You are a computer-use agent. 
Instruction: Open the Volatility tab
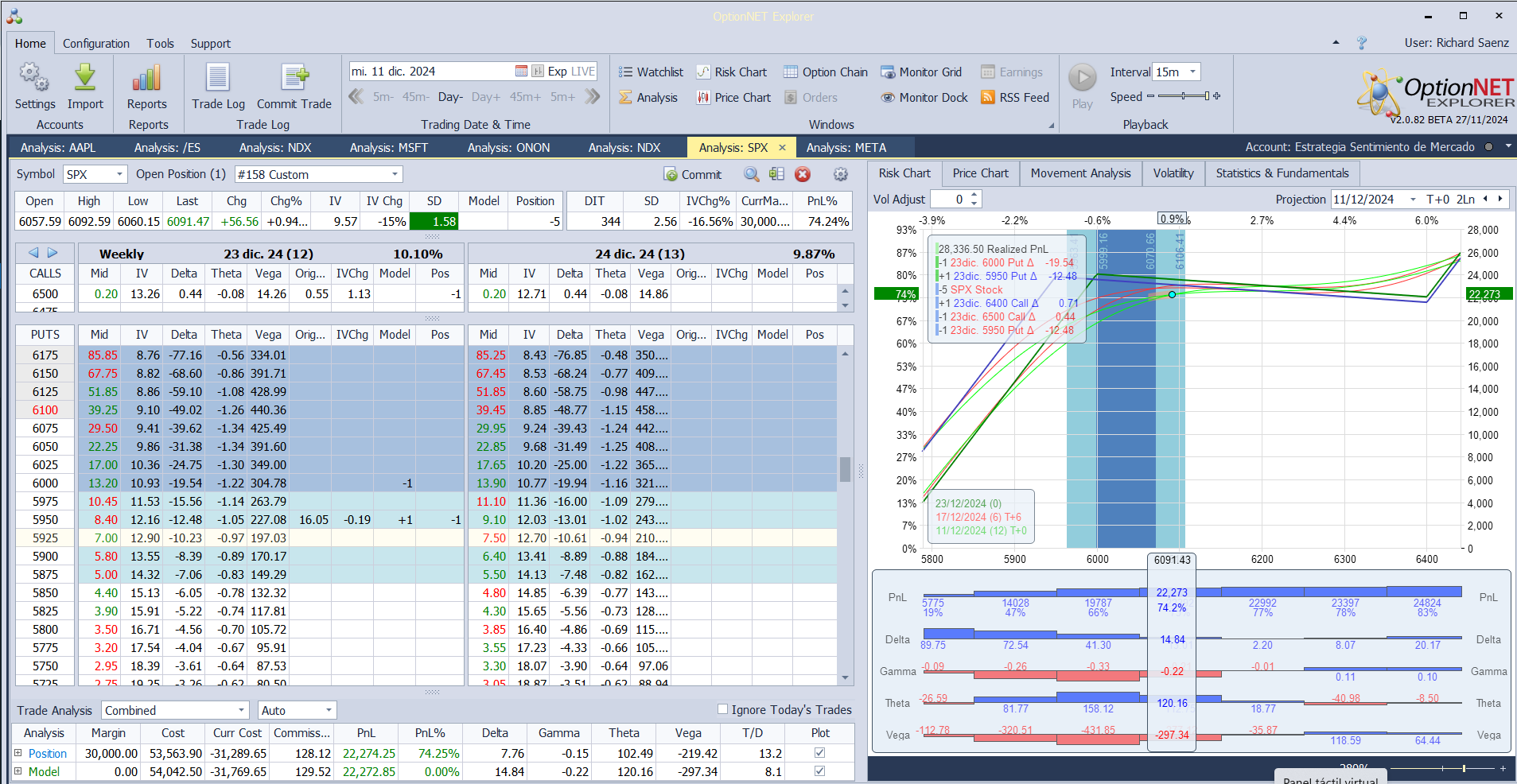click(x=1173, y=173)
